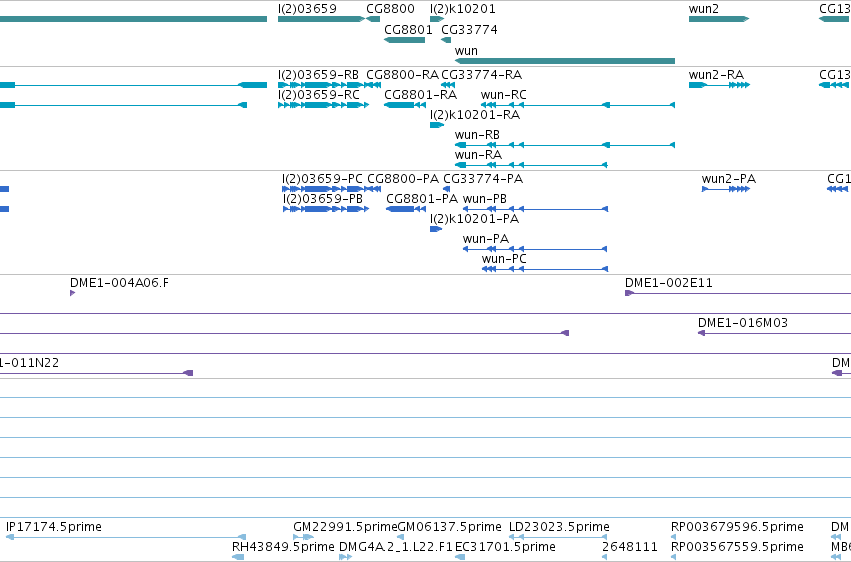Select the long wun gene bar

[564, 61]
